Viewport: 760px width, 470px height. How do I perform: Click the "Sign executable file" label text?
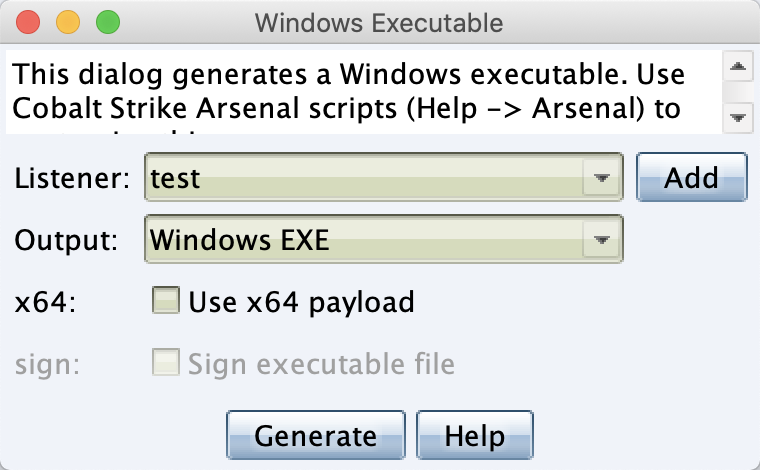pyautogui.click(x=321, y=364)
